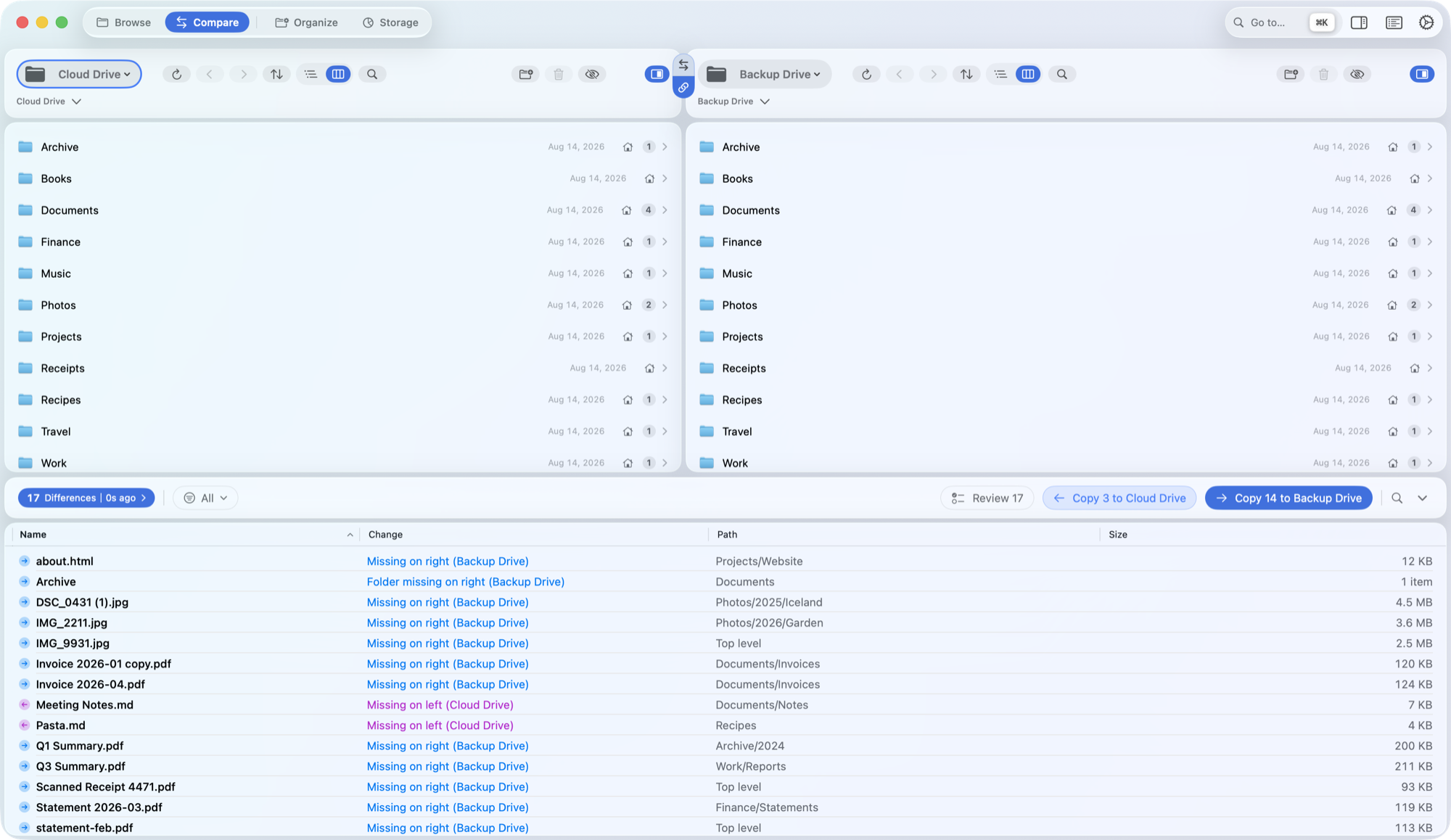The image size is (1451, 840).
Task: Expand Documents folder in Cloud Drive pane
Action: point(665,210)
